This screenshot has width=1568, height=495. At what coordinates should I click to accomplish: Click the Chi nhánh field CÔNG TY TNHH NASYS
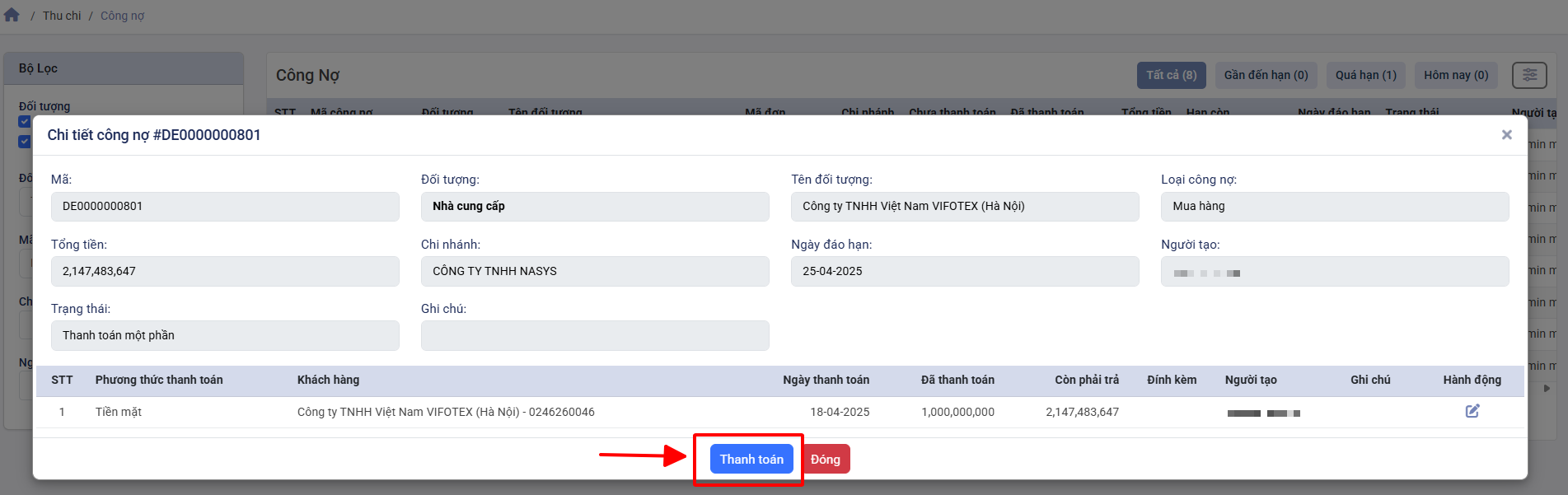pos(595,271)
